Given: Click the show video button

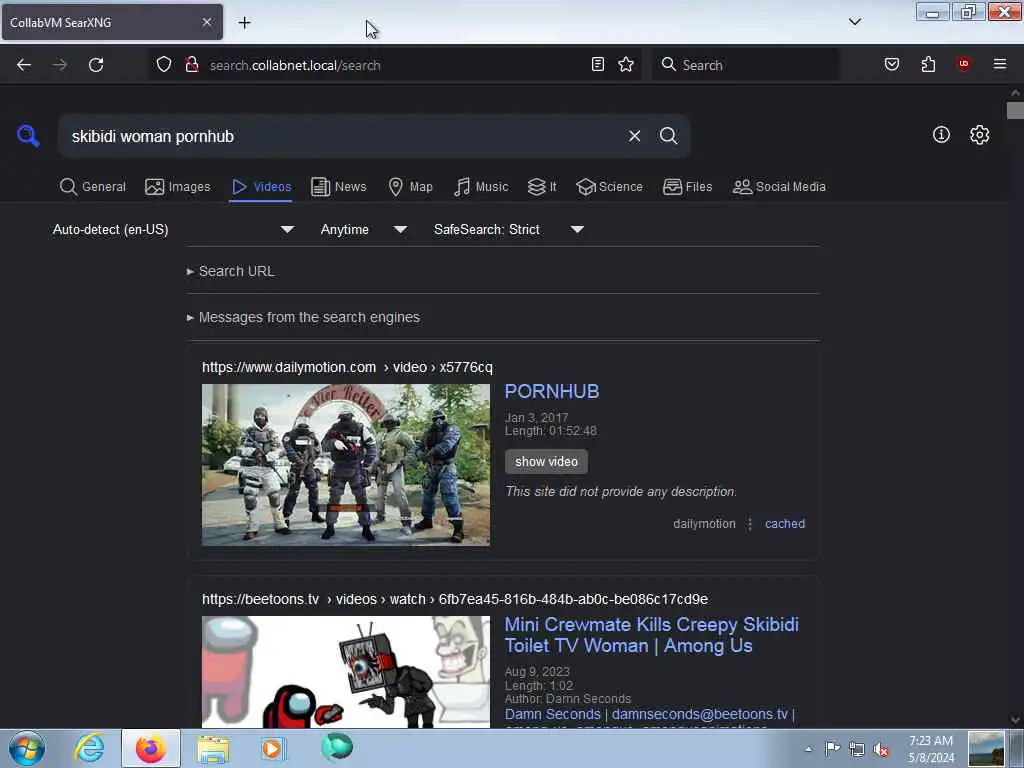Looking at the screenshot, I should [x=546, y=462].
